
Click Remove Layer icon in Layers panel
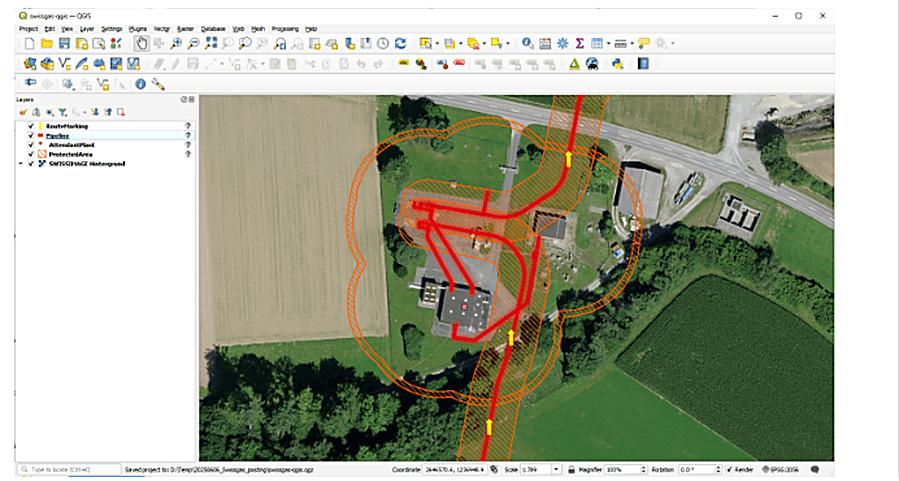coord(120,112)
